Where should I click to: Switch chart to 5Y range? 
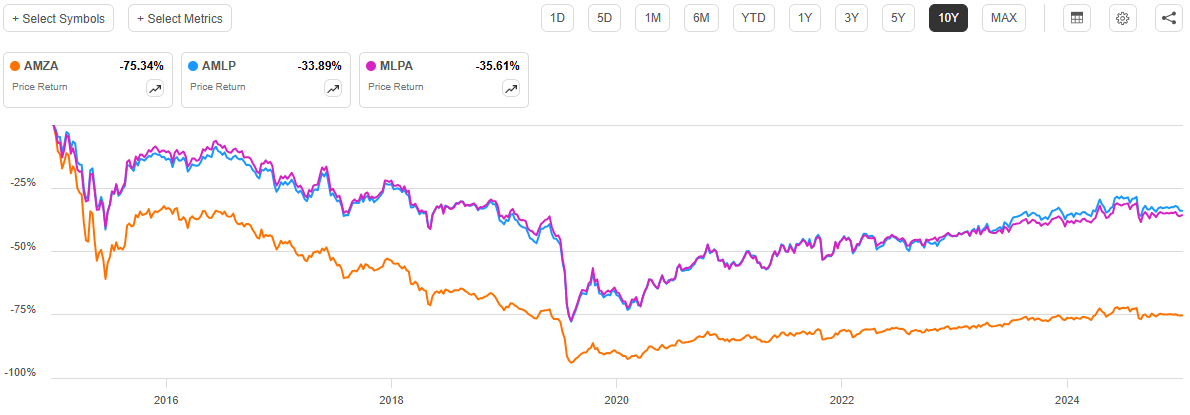(898, 18)
